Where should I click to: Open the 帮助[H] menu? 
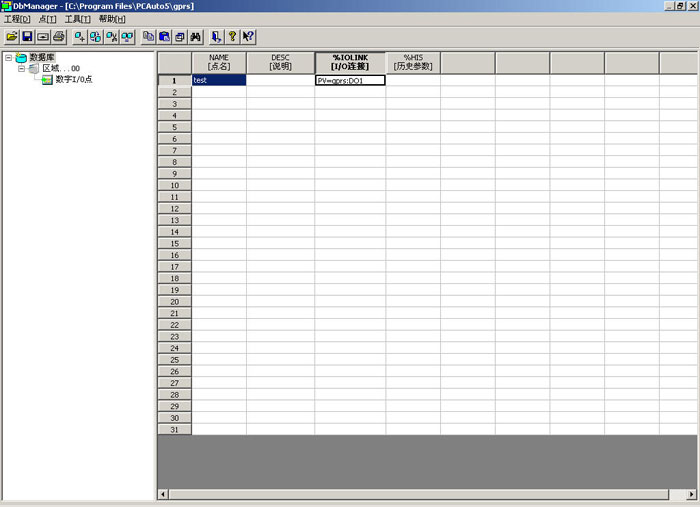[x=112, y=19]
